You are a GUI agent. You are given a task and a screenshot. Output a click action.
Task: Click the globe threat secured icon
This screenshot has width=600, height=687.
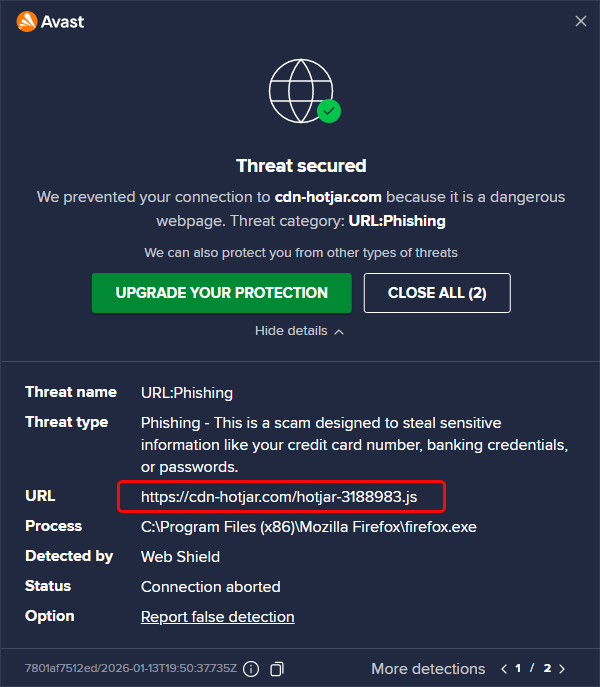[300, 92]
